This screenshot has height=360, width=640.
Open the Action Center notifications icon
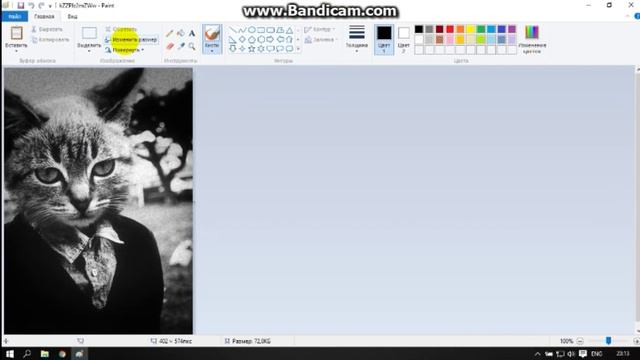[583, 353]
